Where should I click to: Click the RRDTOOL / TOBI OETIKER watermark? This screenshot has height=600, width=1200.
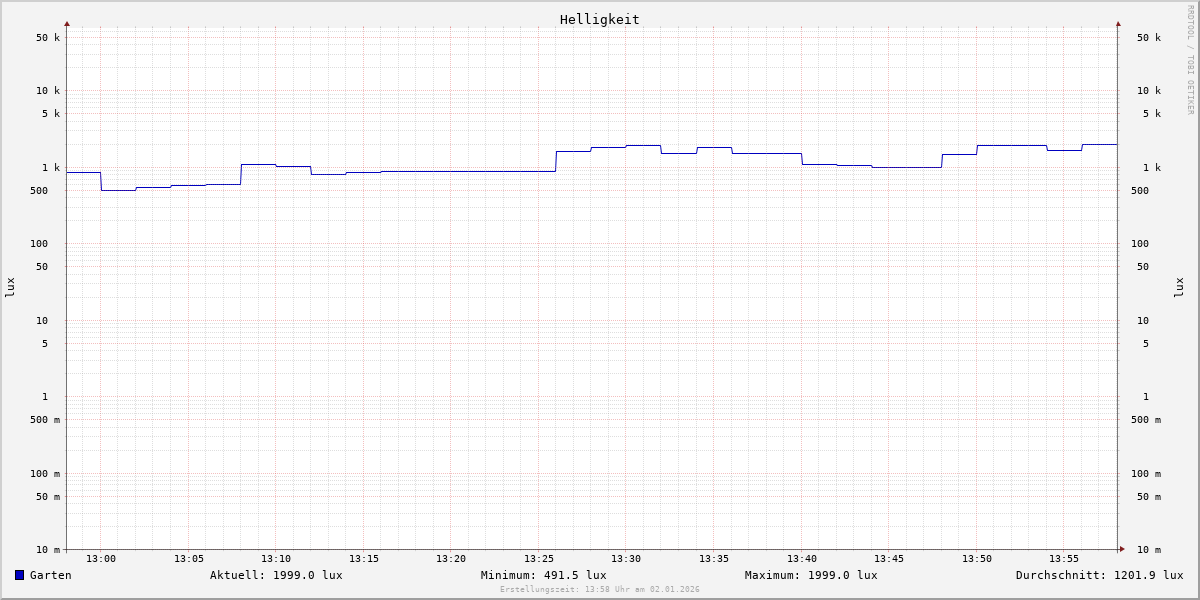click(1190, 59)
